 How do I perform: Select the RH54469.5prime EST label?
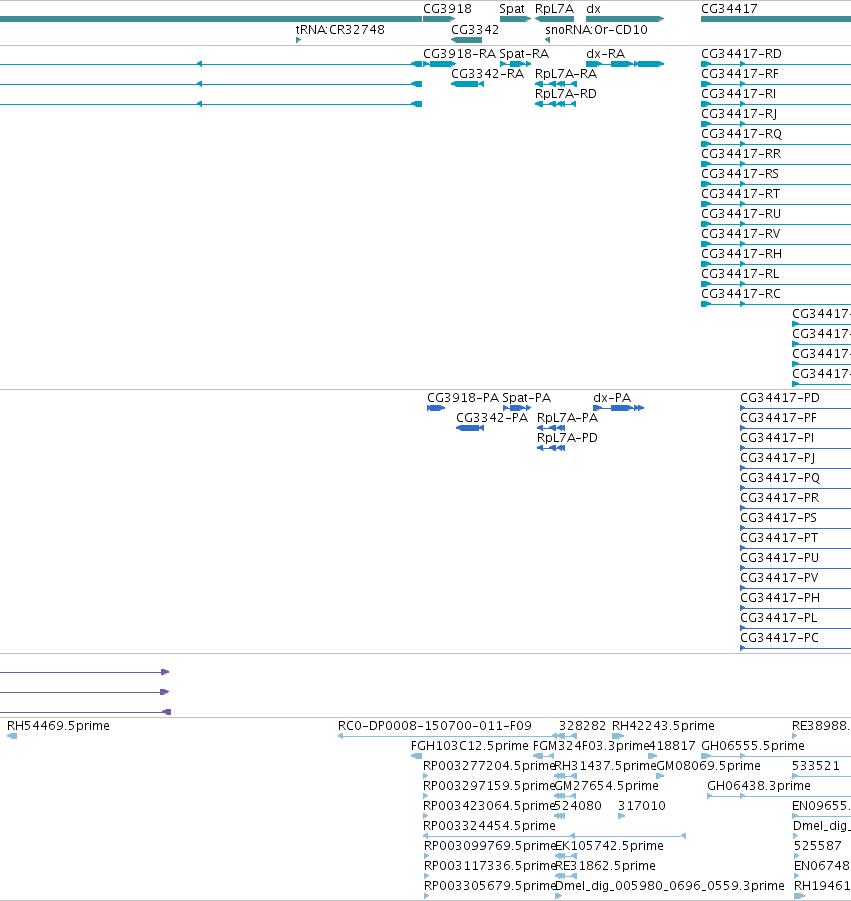58,726
